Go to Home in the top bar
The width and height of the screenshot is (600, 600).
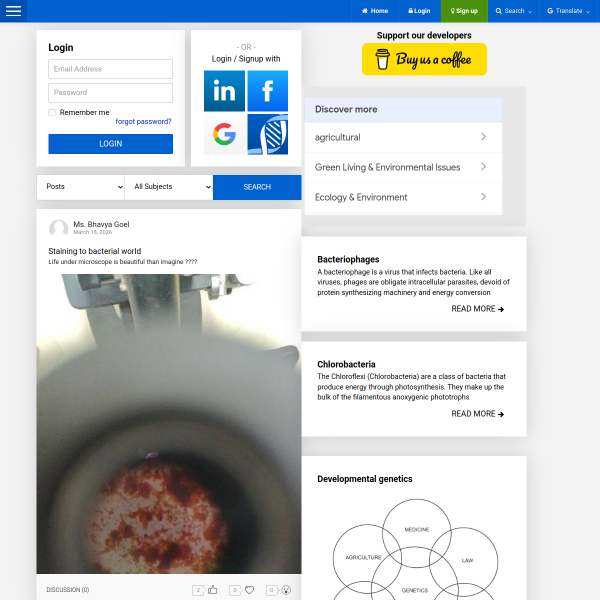point(375,11)
